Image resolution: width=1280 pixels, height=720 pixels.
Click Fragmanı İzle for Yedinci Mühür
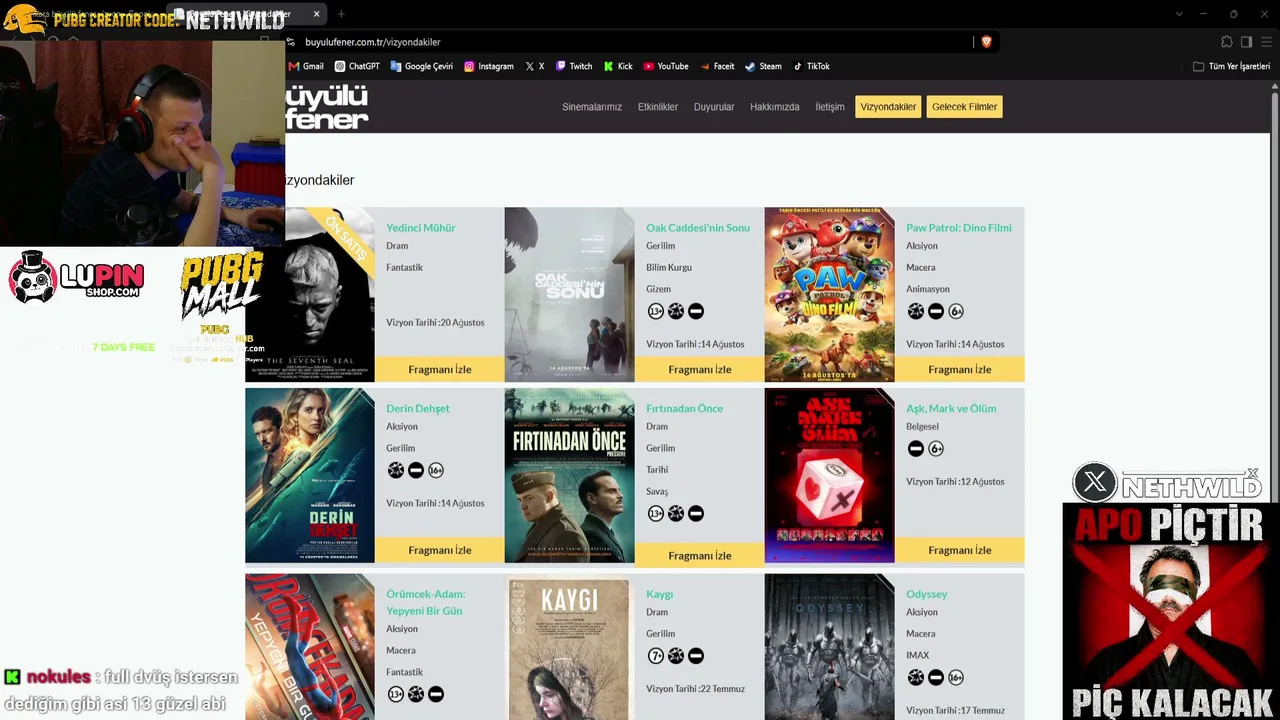440,369
